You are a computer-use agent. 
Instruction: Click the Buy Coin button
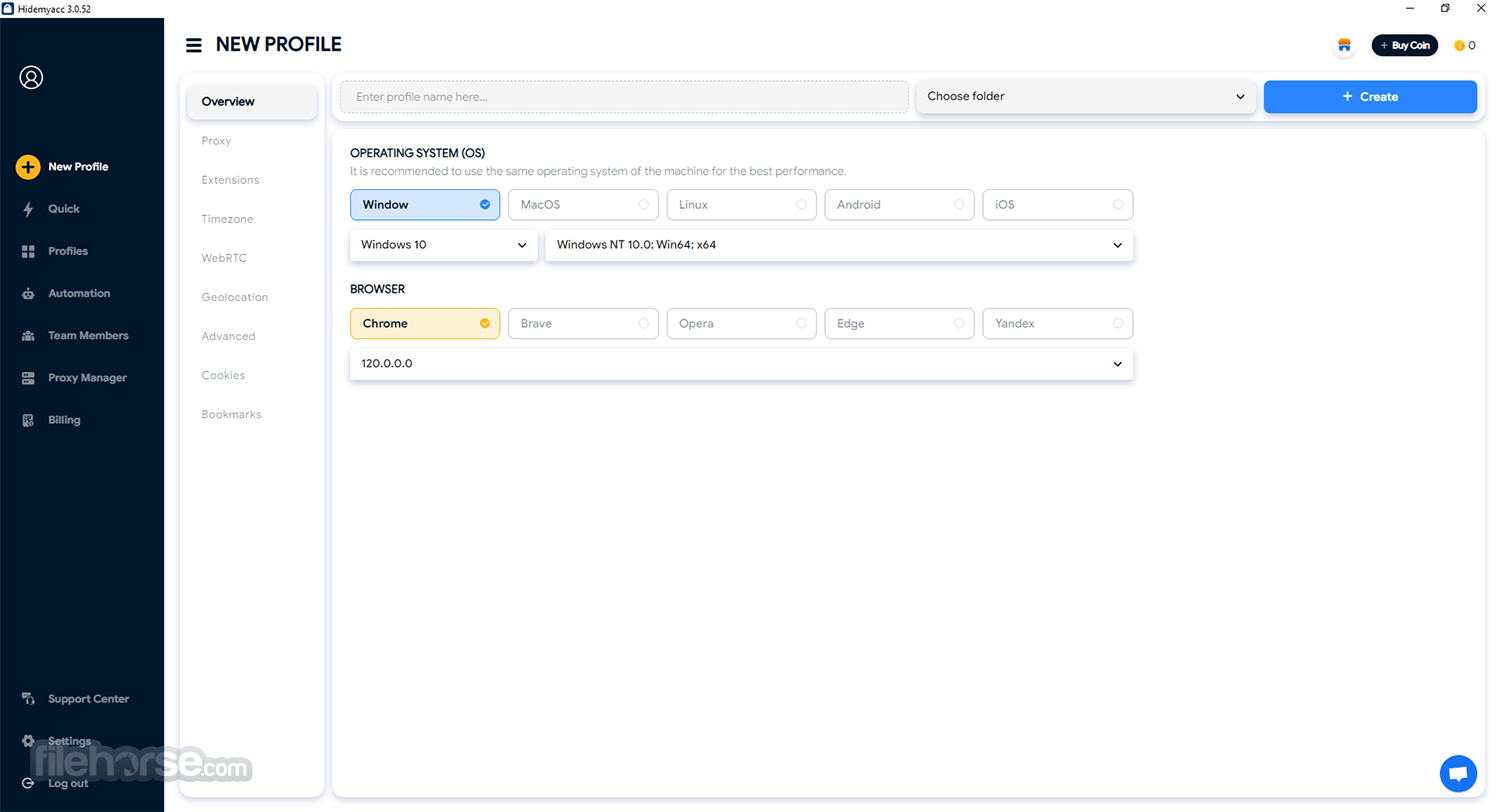tap(1405, 45)
